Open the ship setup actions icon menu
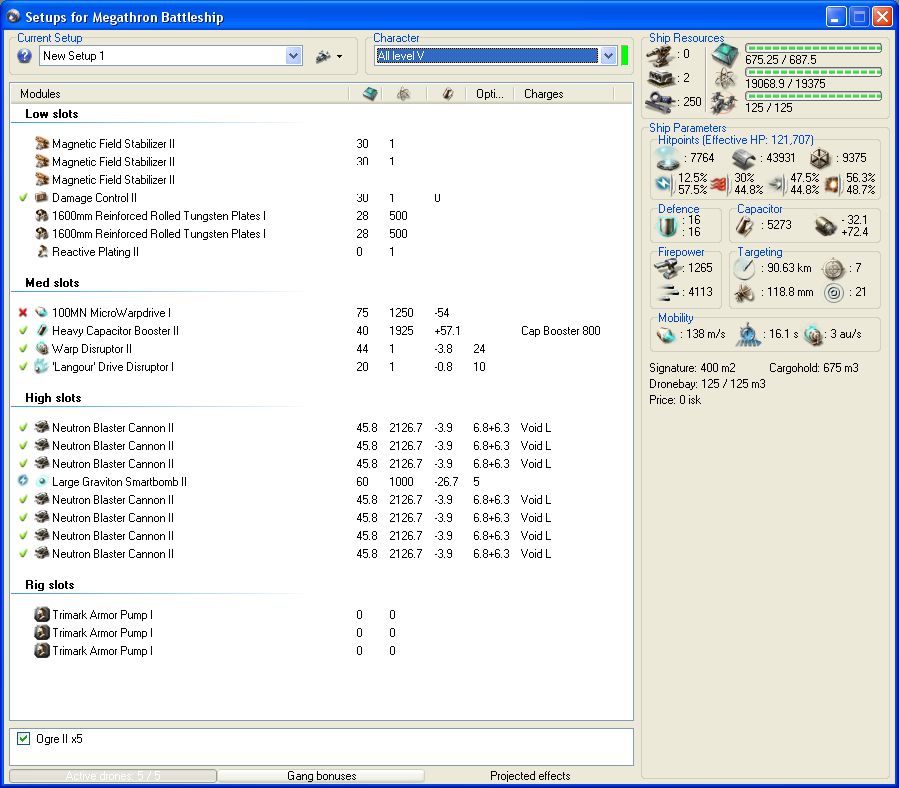 (x=329, y=56)
